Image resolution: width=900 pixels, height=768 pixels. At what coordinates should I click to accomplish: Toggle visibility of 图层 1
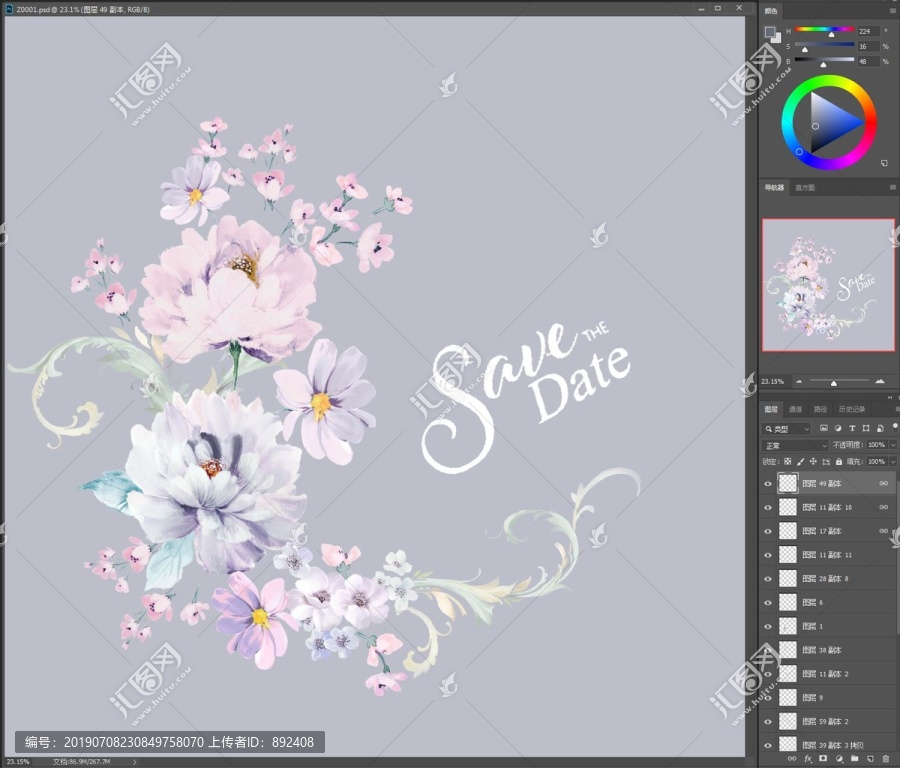(x=768, y=626)
